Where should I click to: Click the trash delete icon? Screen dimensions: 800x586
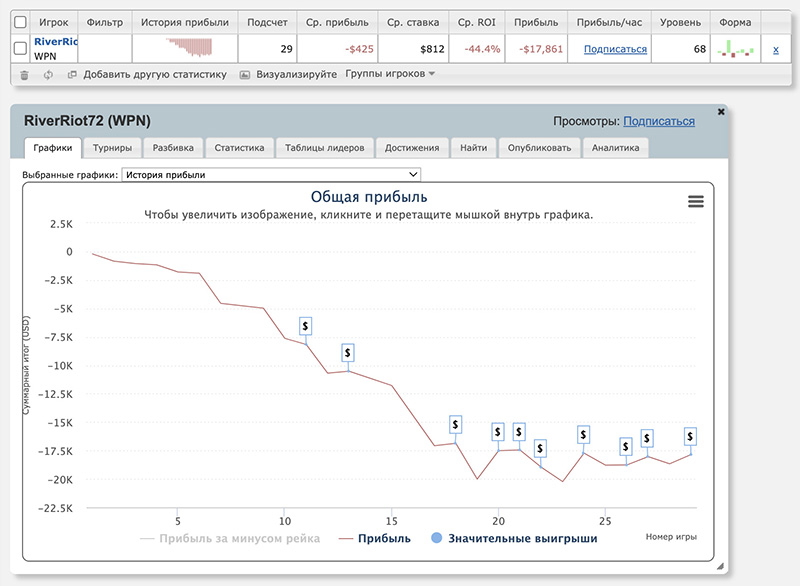[25, 75]
